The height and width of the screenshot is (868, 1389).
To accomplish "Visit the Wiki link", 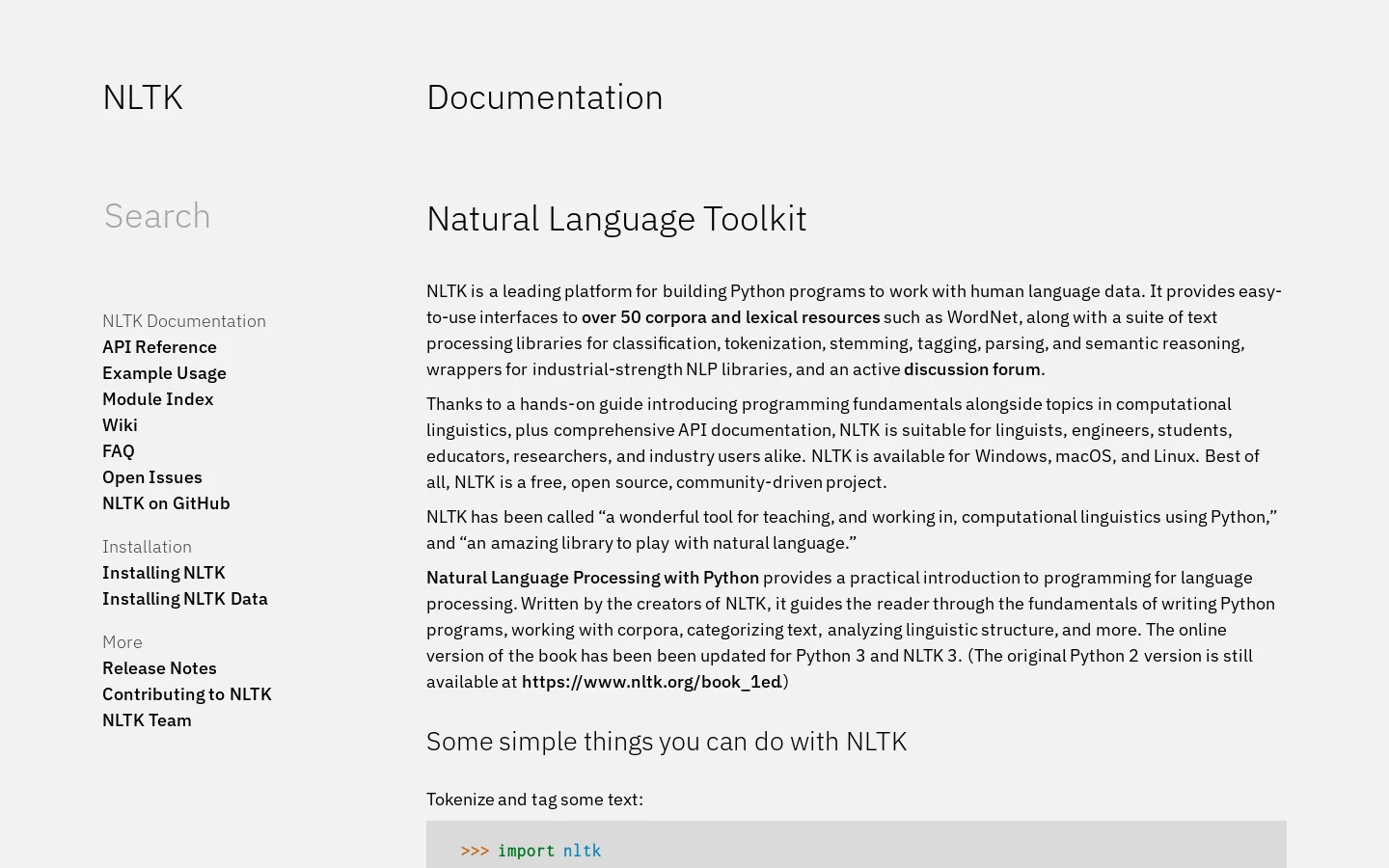I will point(120,425).
